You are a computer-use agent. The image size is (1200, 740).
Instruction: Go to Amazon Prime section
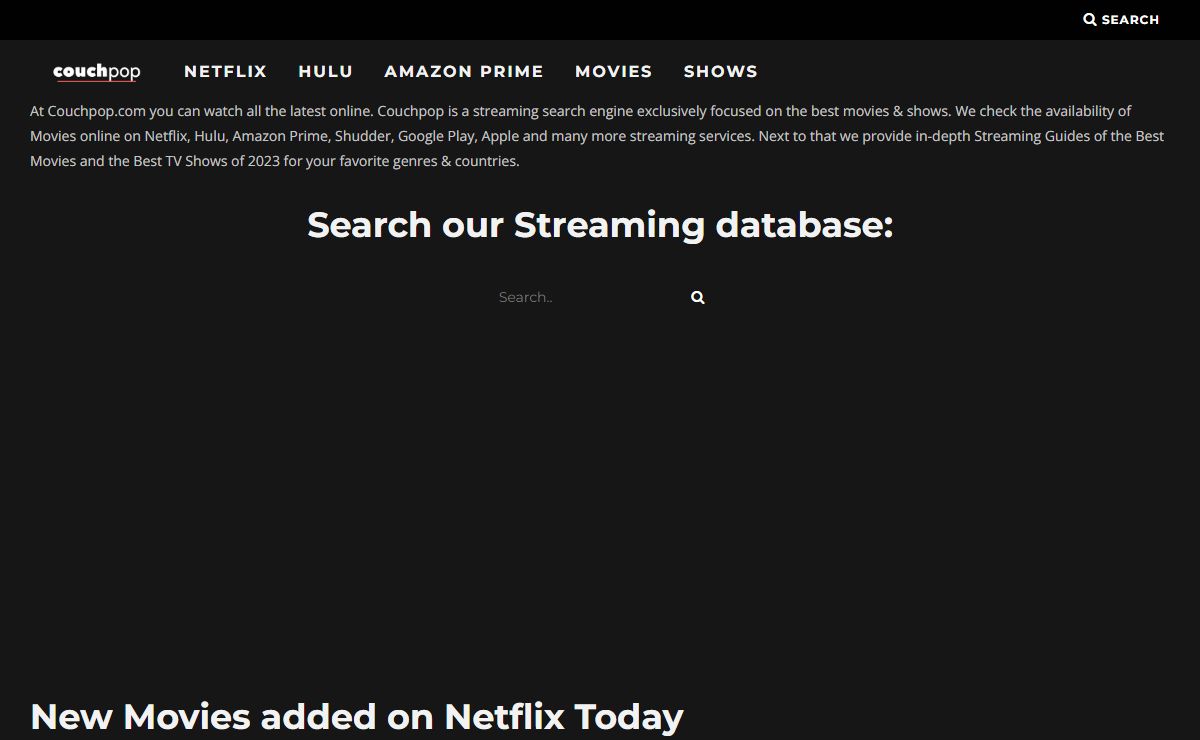point(464,72)
